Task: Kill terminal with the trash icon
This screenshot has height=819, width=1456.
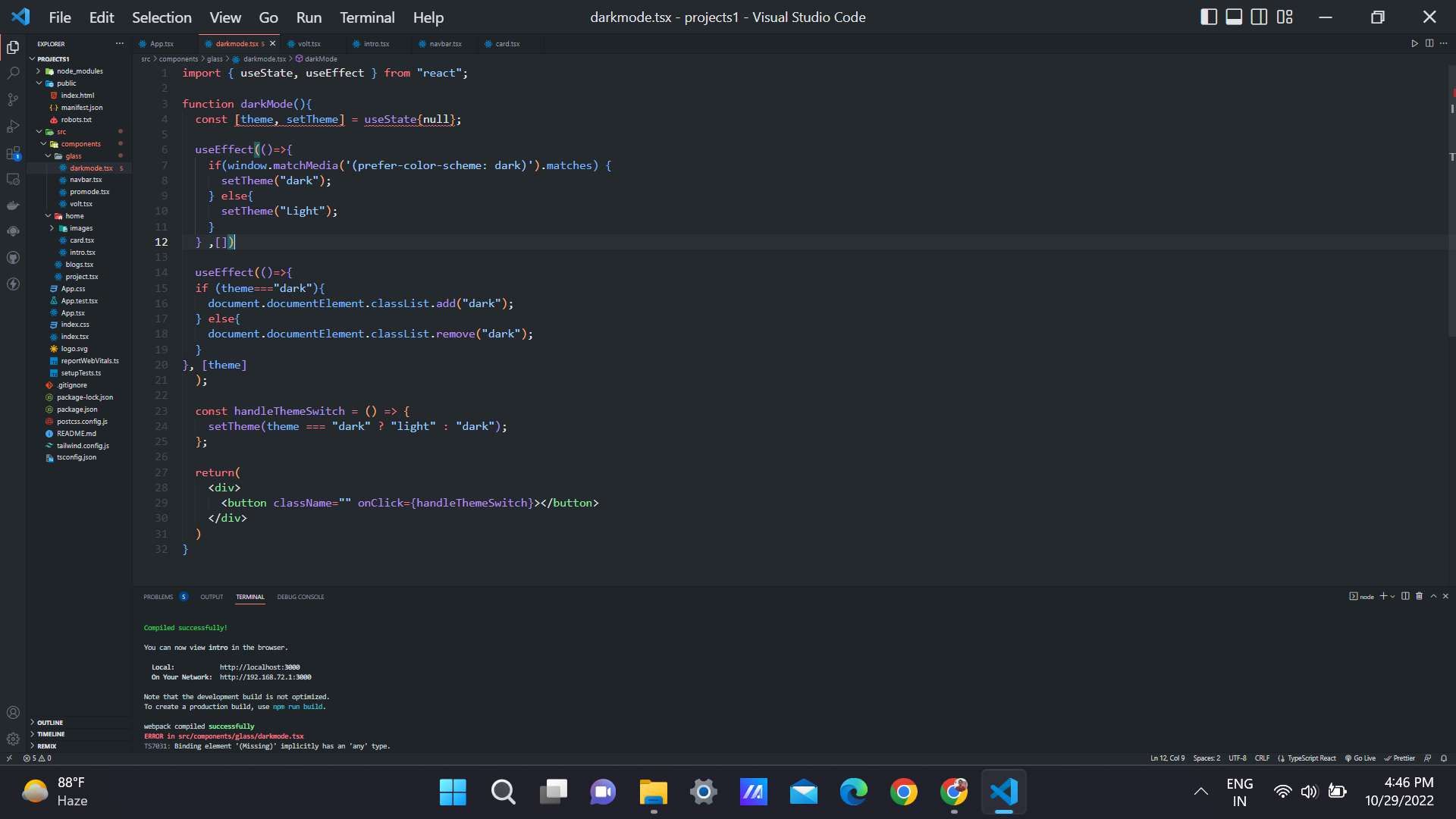Action: (1419, 596)
